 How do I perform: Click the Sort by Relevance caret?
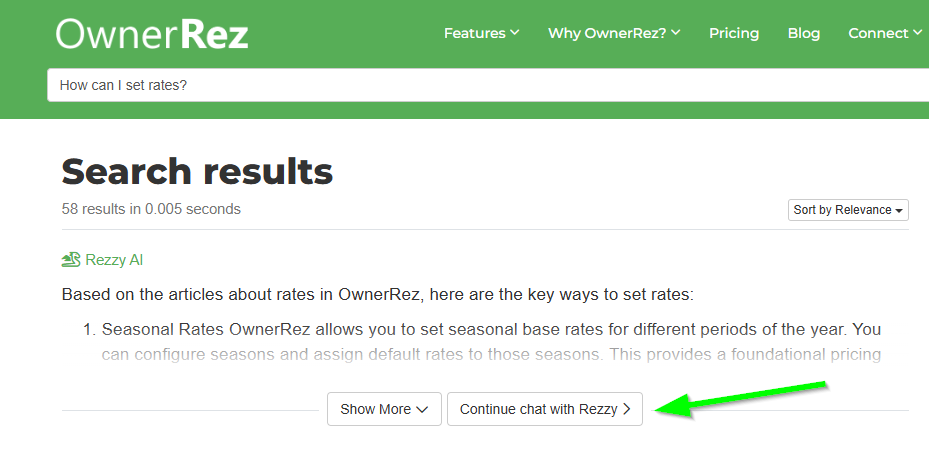coord(899,211)
